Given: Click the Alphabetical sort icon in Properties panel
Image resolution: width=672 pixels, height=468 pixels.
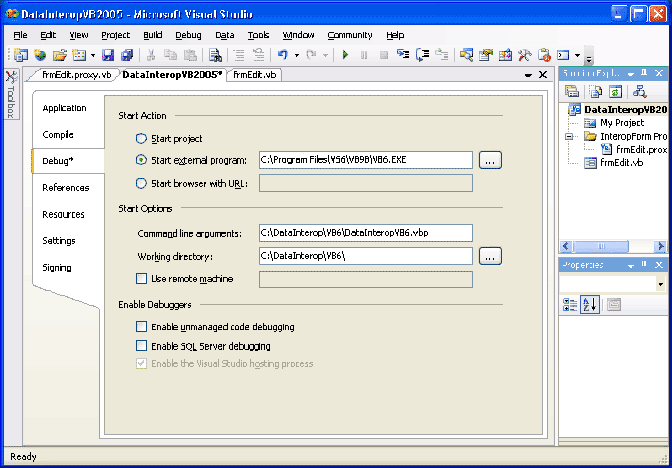Looking at the screenshot, I should (x=590, y=305).
